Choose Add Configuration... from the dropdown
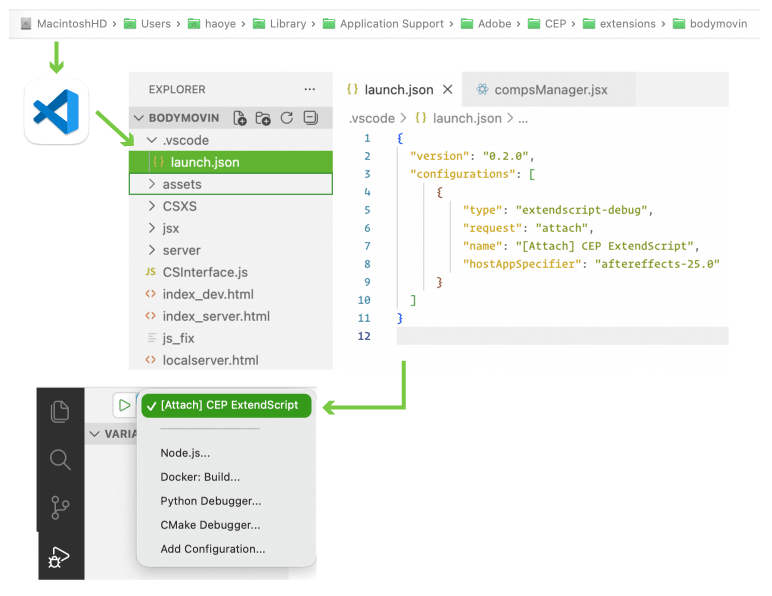The width and height of the screenshot is (772, 596). pos(213,549)
